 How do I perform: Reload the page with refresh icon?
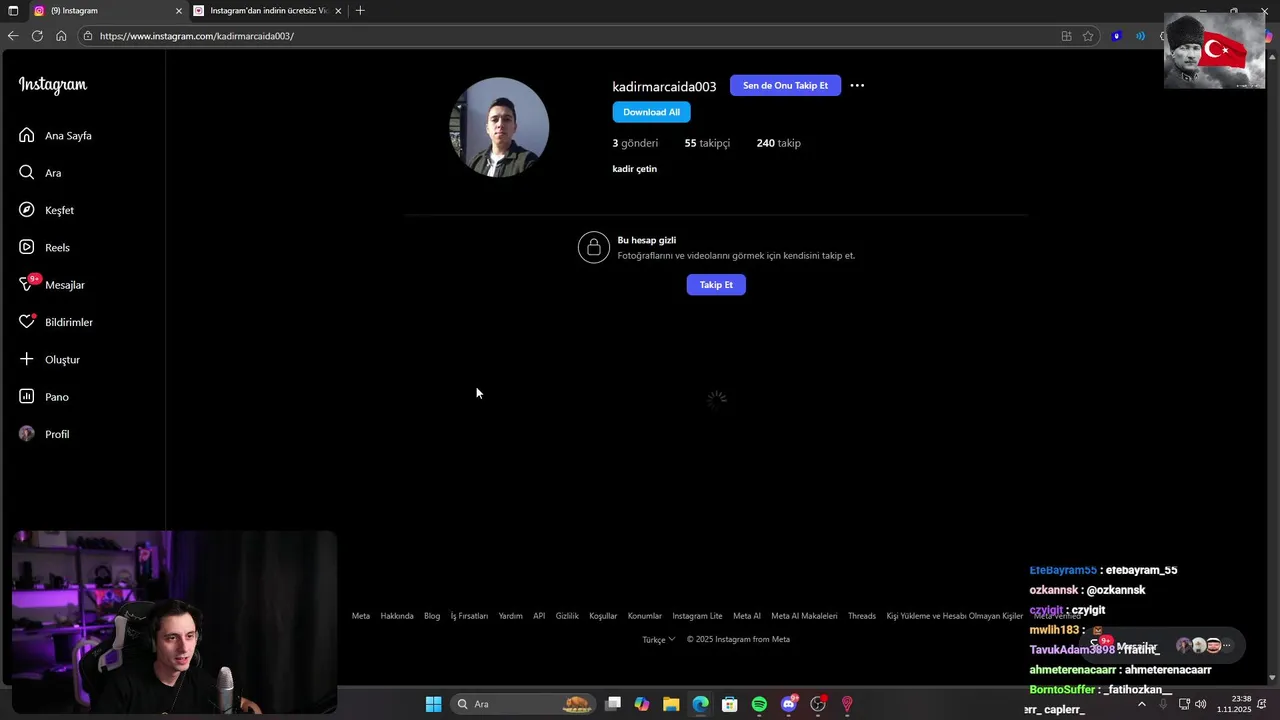point(37,36)
